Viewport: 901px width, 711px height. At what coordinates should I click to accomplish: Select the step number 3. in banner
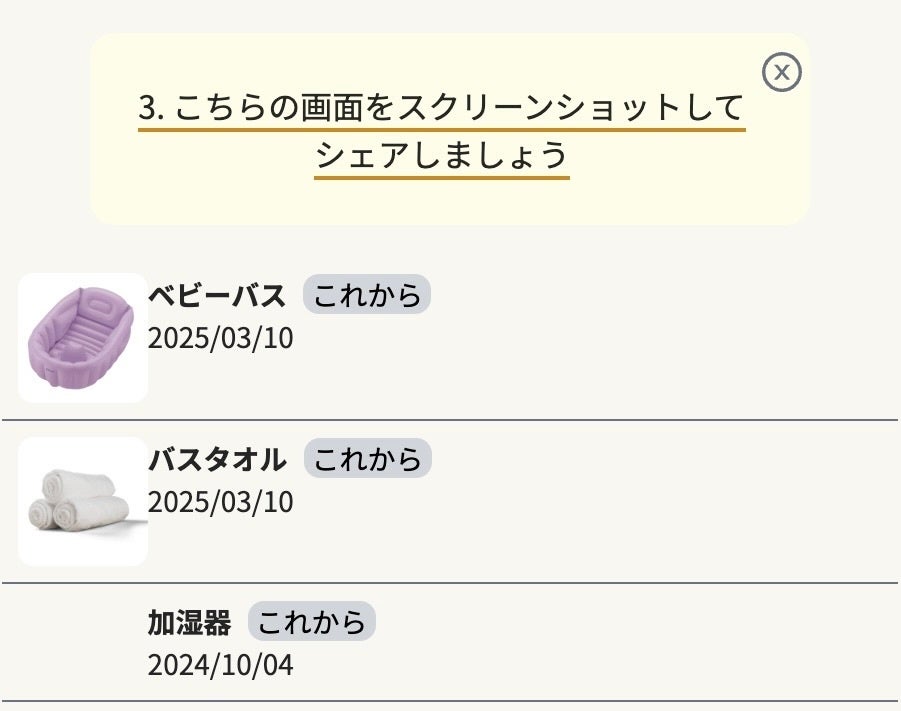click(151, 108)
